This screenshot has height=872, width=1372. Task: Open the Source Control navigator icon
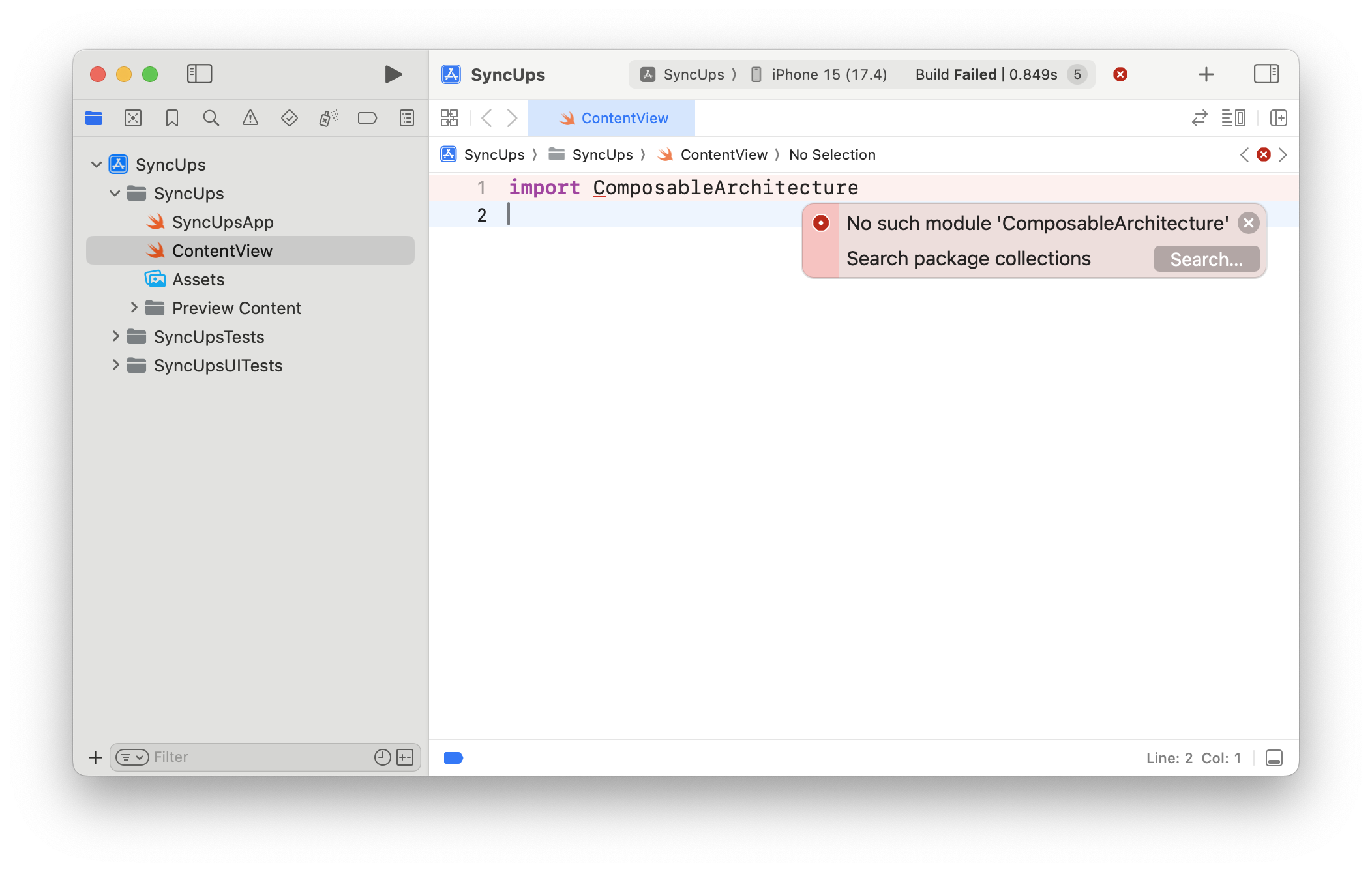tap(133, 118)
